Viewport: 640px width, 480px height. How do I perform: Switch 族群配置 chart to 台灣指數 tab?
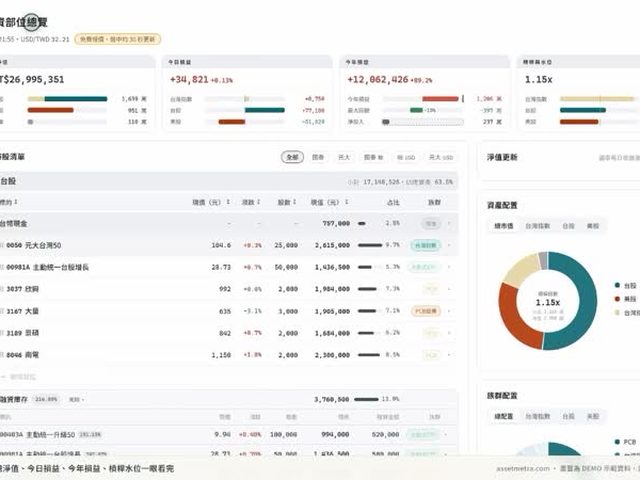[x=538, y=416]
